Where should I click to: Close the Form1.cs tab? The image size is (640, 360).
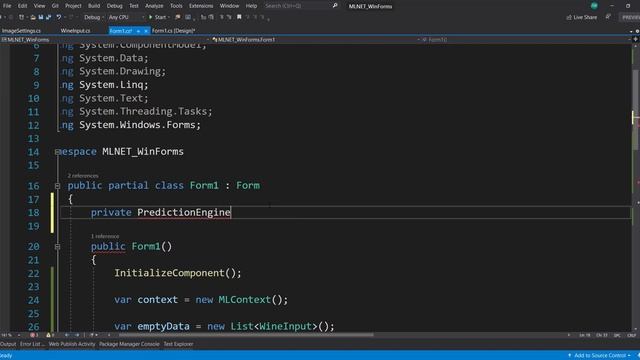click(x=146, y=31)
